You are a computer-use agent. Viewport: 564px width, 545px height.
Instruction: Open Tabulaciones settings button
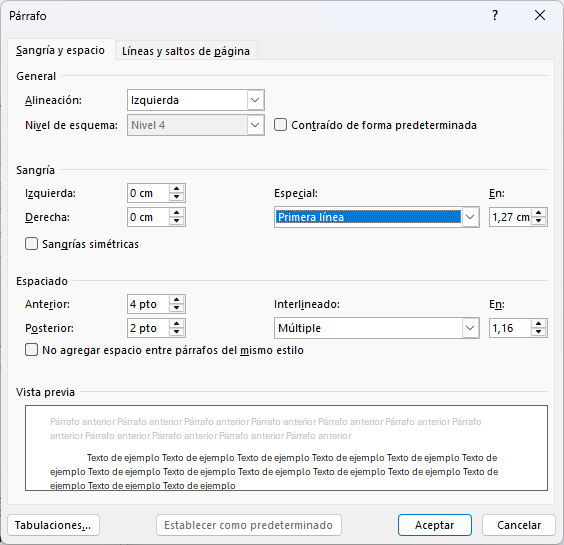[x=53, y=525]
